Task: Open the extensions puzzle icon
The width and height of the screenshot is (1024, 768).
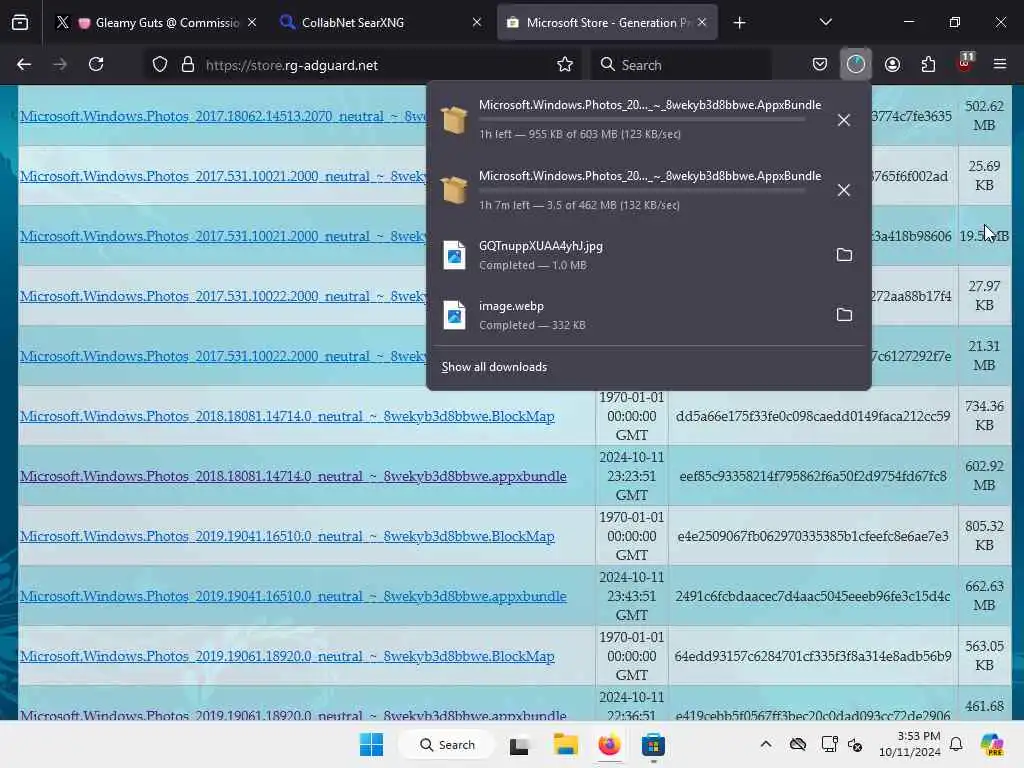Action: (929, 65)
